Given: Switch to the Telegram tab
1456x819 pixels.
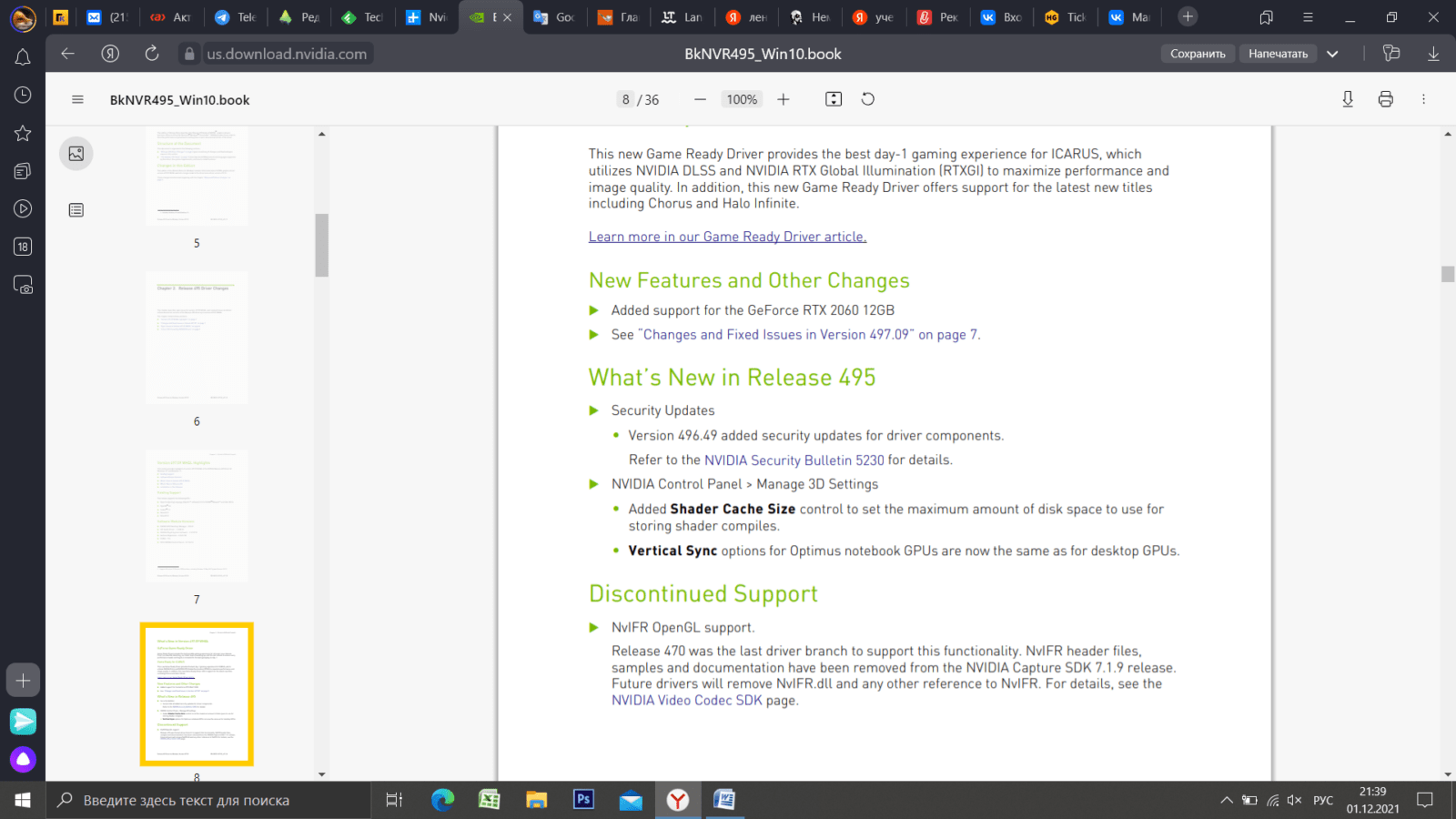Looking at the screenshot, I should [x=235, y=17].
